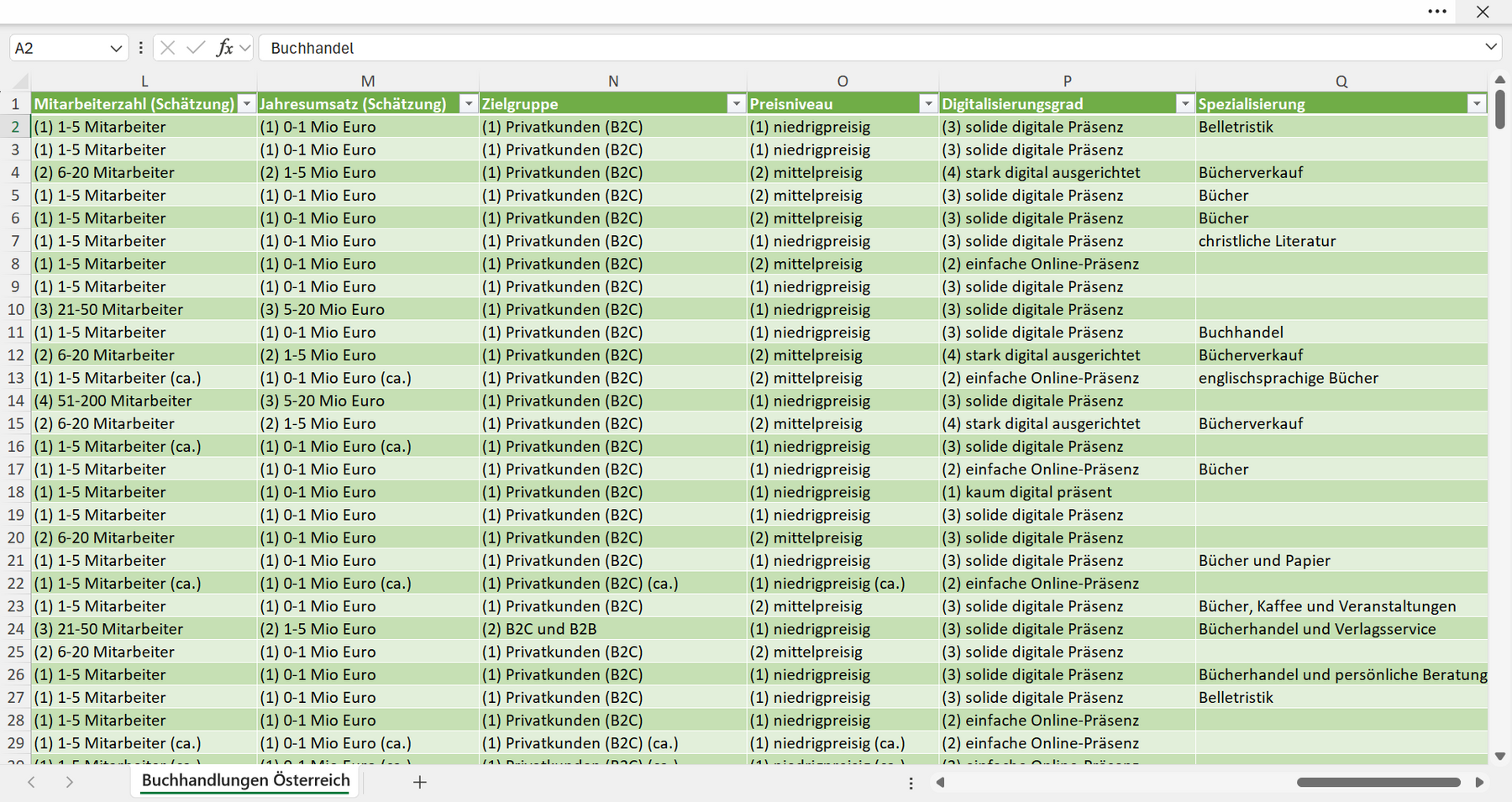Open Jahresumsatz (Schätzung) filter dropdown
This screenshot has height=802, width=1512.
(x=469, y=104)
